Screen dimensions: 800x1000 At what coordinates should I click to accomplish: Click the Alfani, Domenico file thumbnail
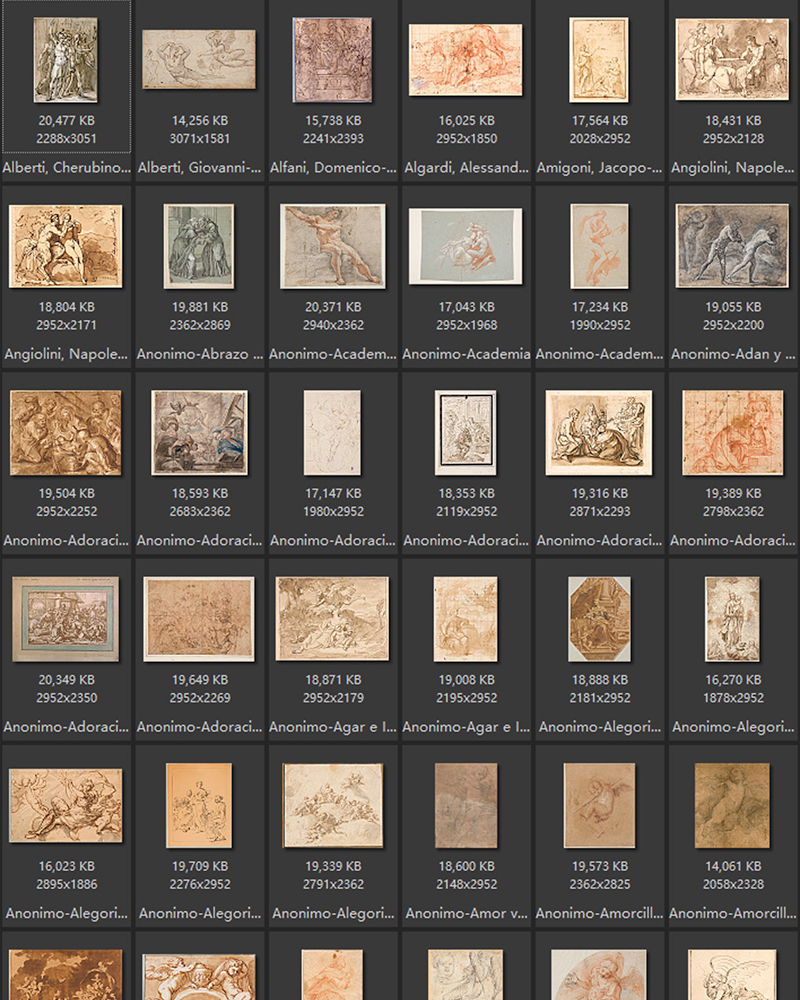[x=332, y=59]
